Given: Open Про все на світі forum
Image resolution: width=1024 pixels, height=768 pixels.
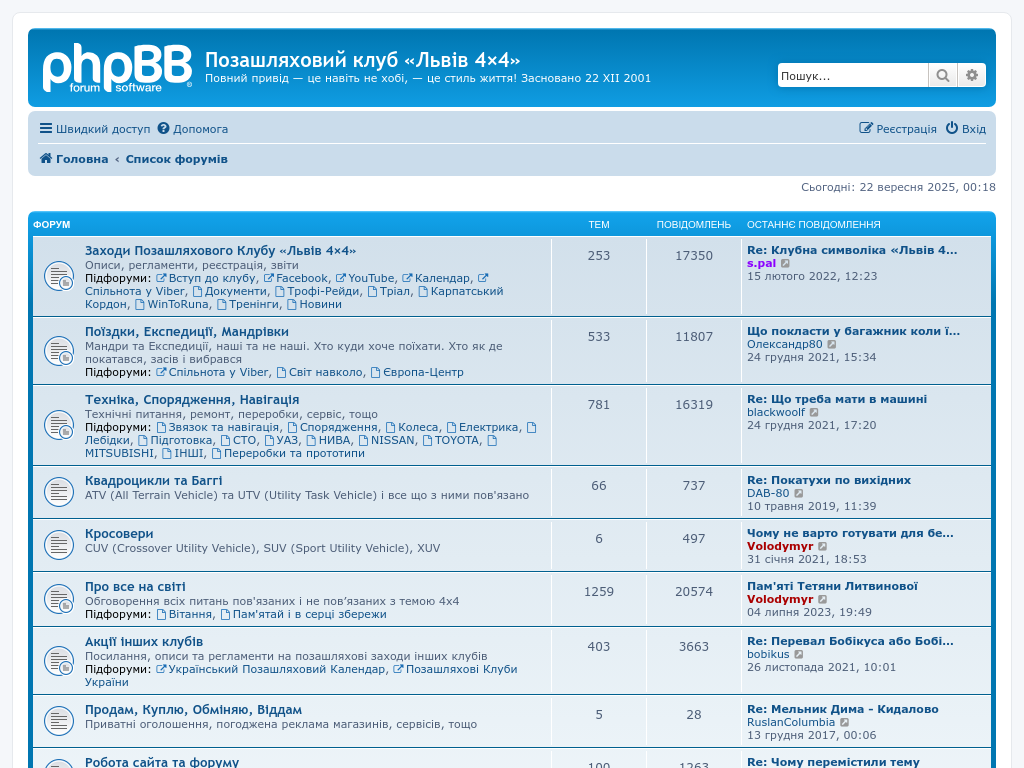Looking at the screenshot, I should [135, 586].
